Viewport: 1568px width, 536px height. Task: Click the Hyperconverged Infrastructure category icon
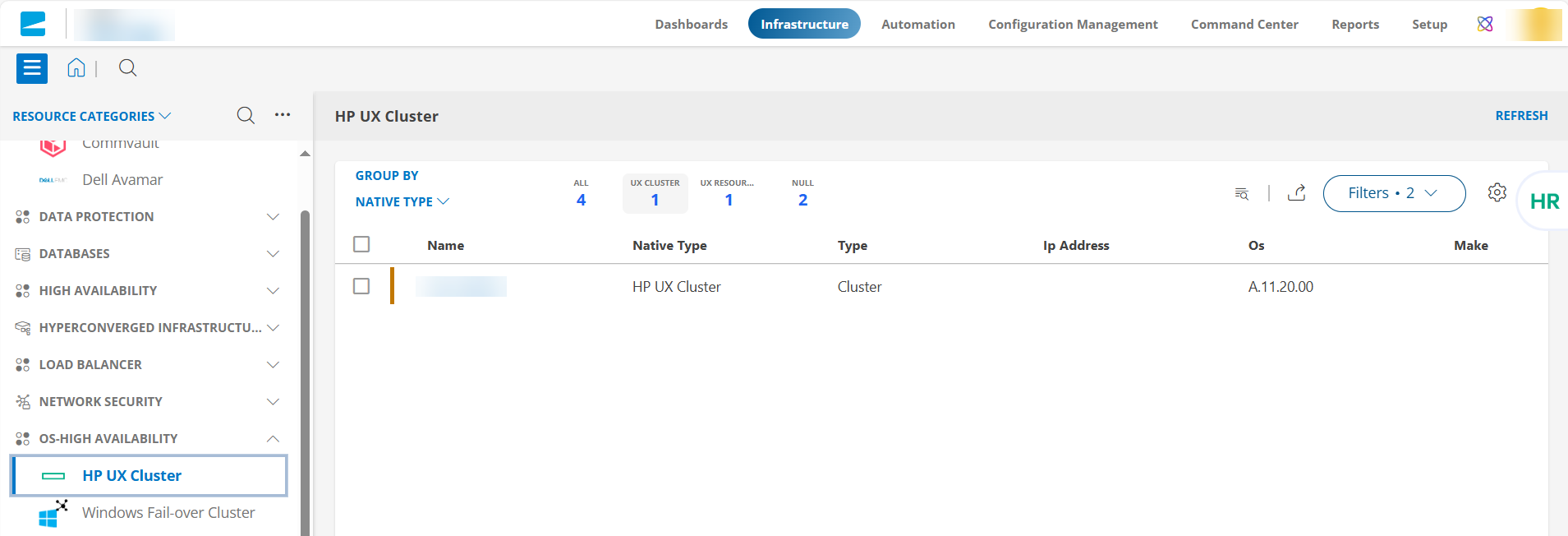coord(23,328)
